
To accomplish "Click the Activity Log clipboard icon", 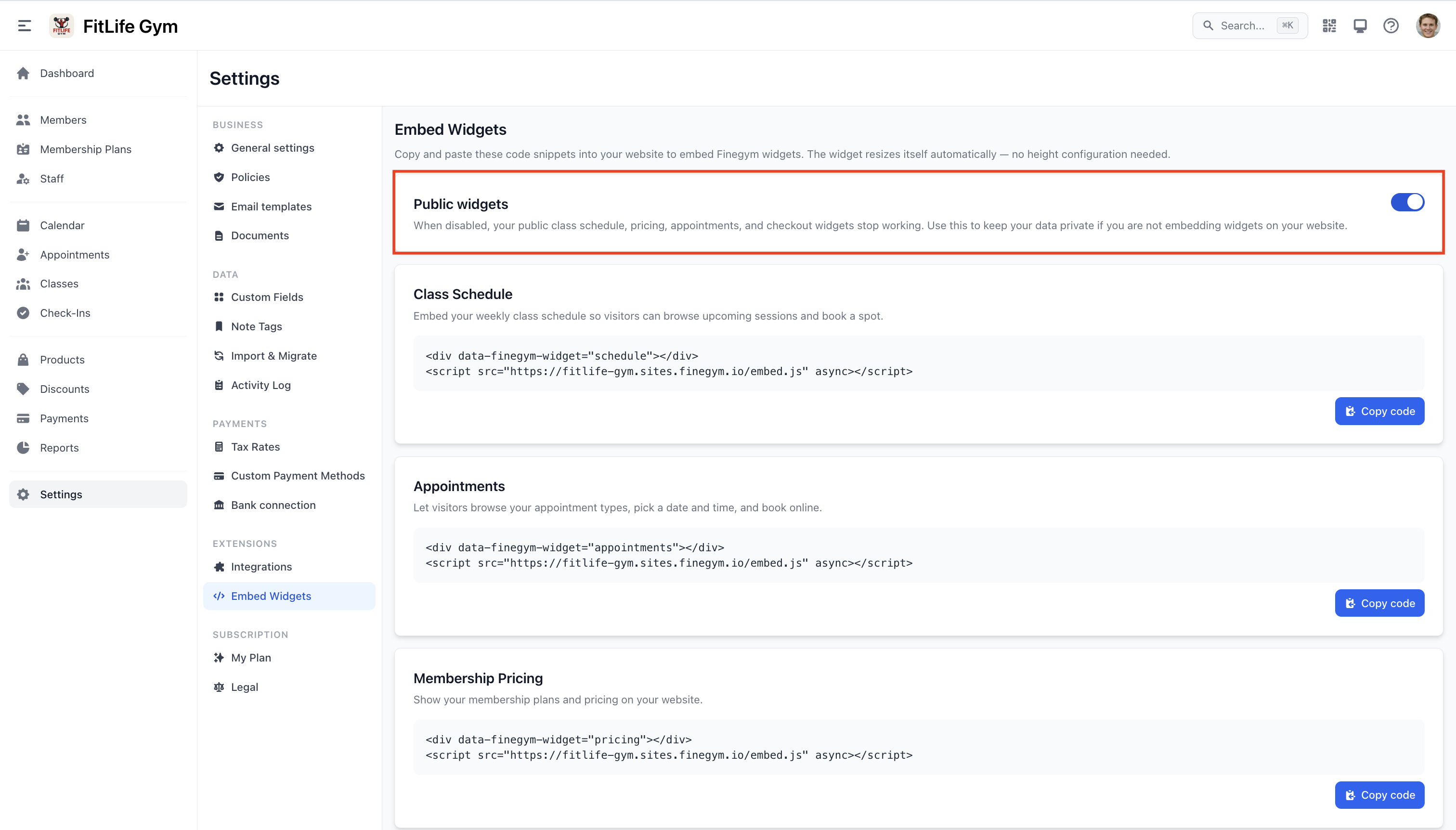I will [x=219, y=385].
